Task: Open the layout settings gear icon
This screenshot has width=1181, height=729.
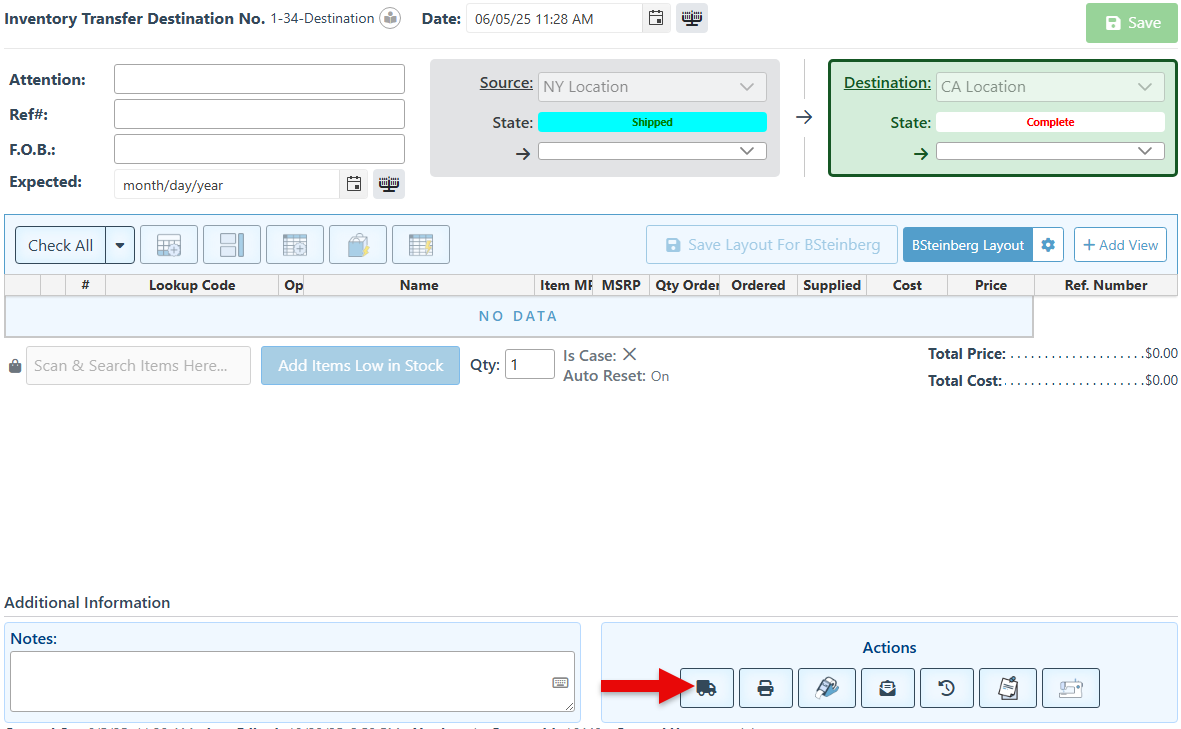Action: 1048,245
